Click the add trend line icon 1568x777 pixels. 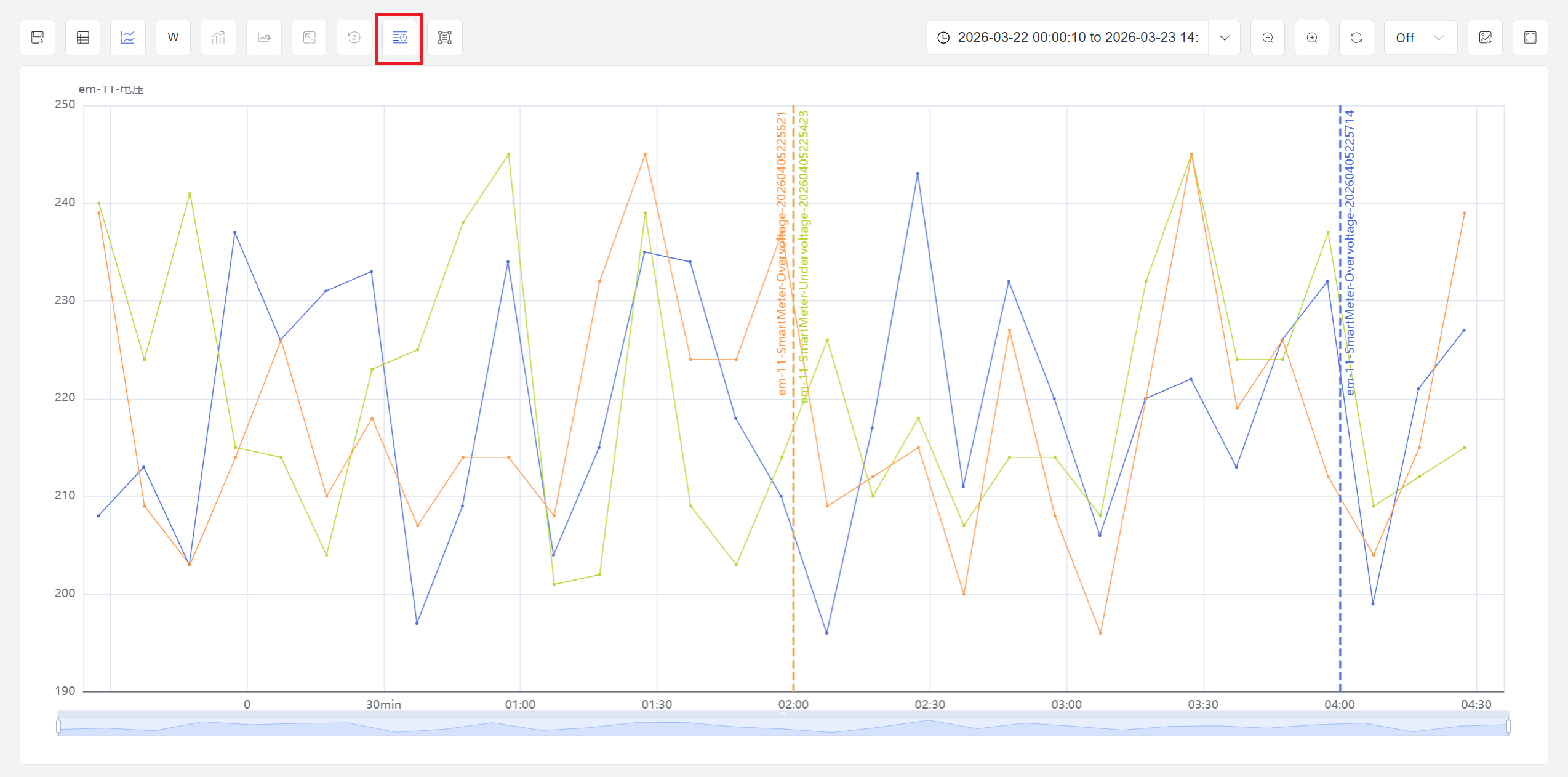click(264, 38)
